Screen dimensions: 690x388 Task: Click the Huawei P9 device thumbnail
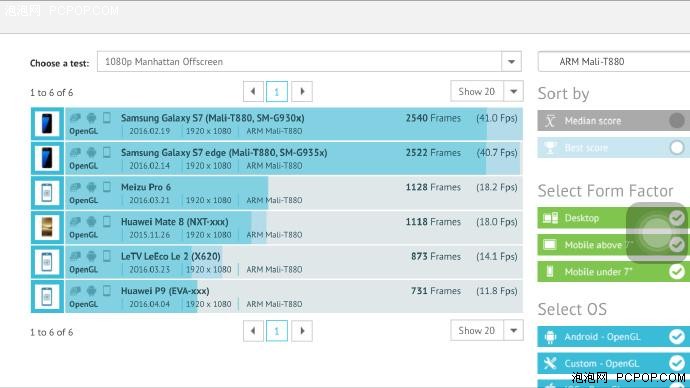pyautogui.click(x=47, y=296)
